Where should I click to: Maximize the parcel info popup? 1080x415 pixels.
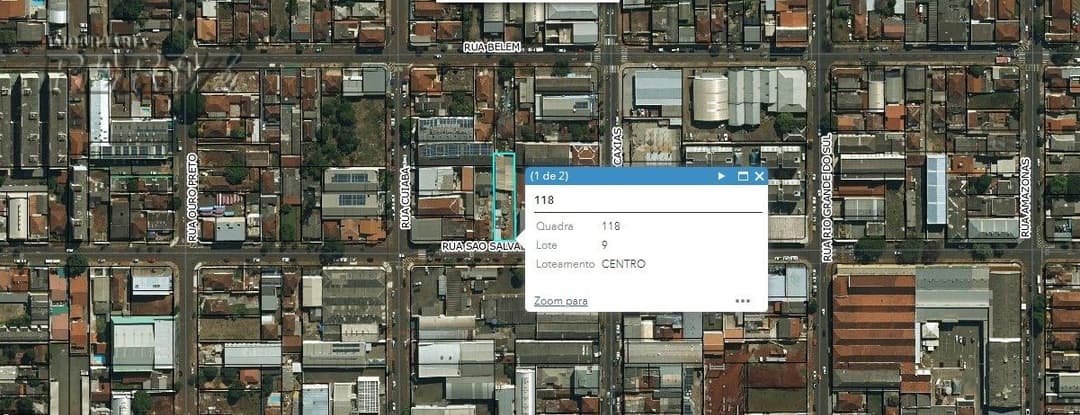coord(742,176)
